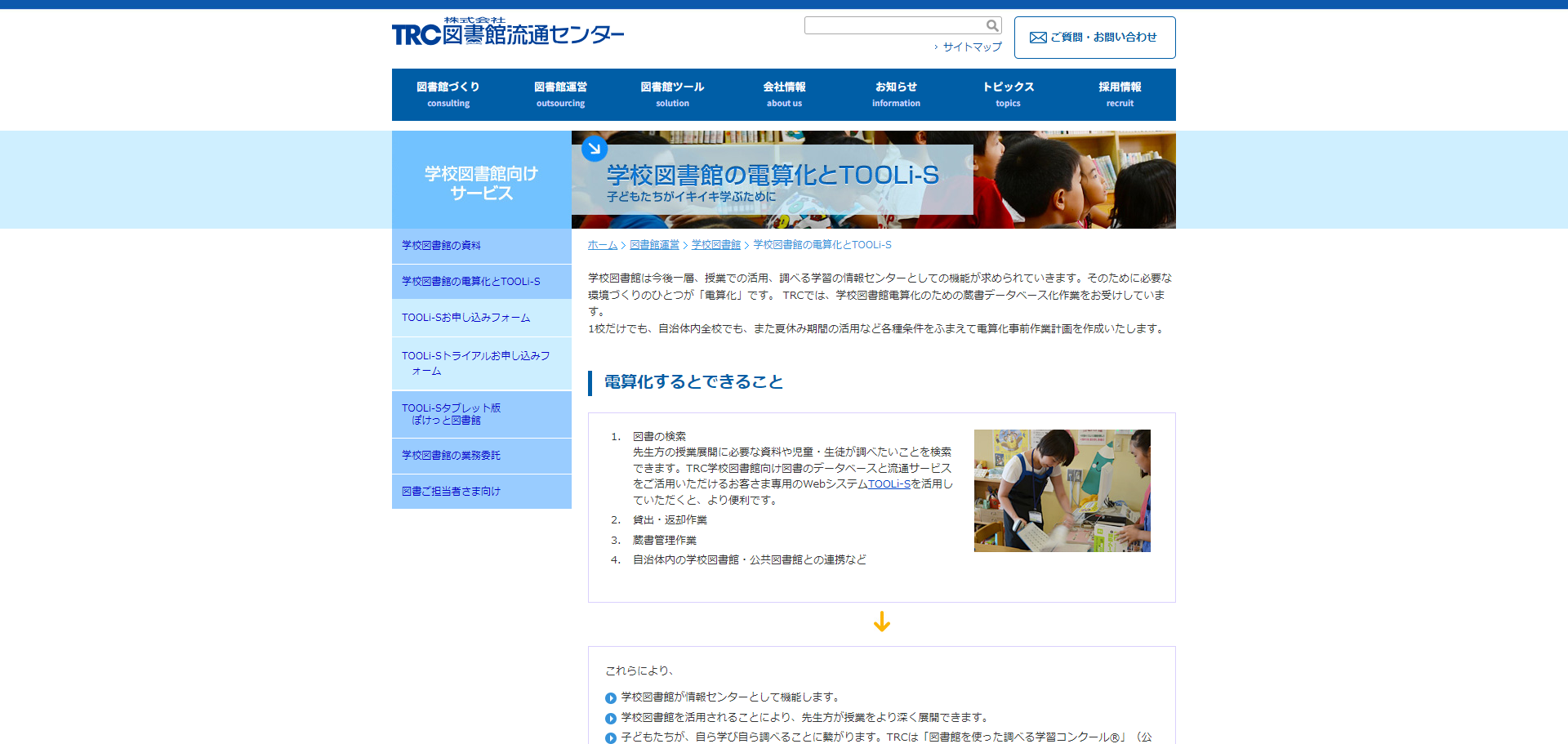Click list item 貸出・返却作業
The image size is (1568, 744).
[670, 520]
